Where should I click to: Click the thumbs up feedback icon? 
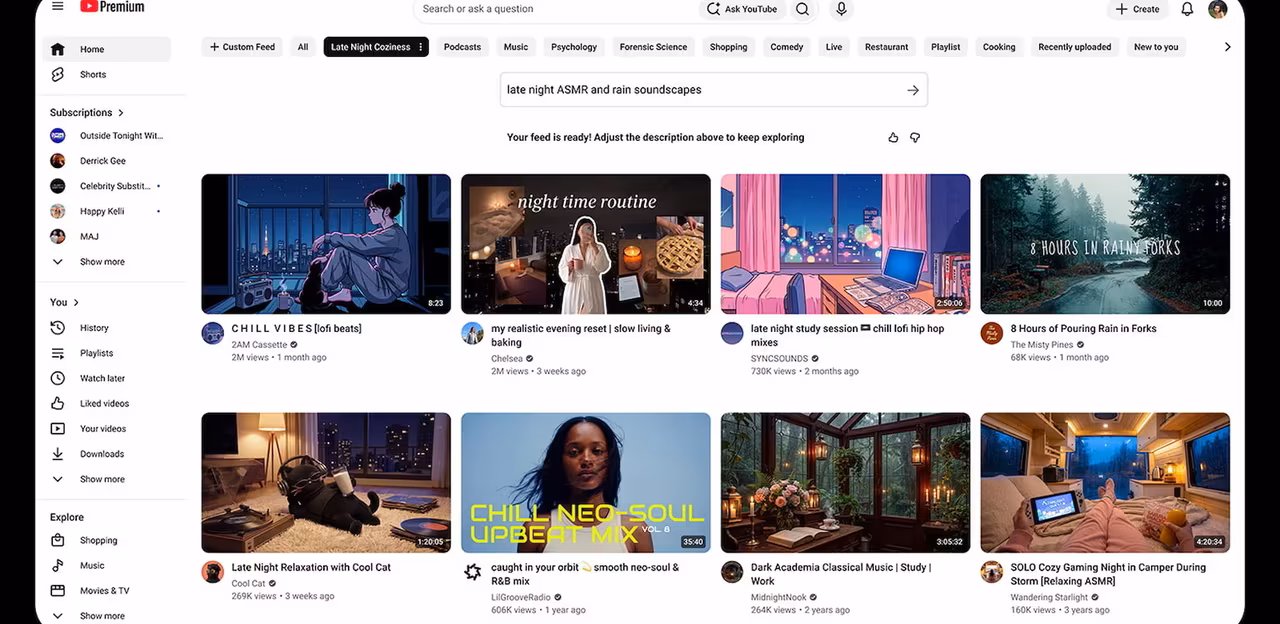tap(893, 138)
